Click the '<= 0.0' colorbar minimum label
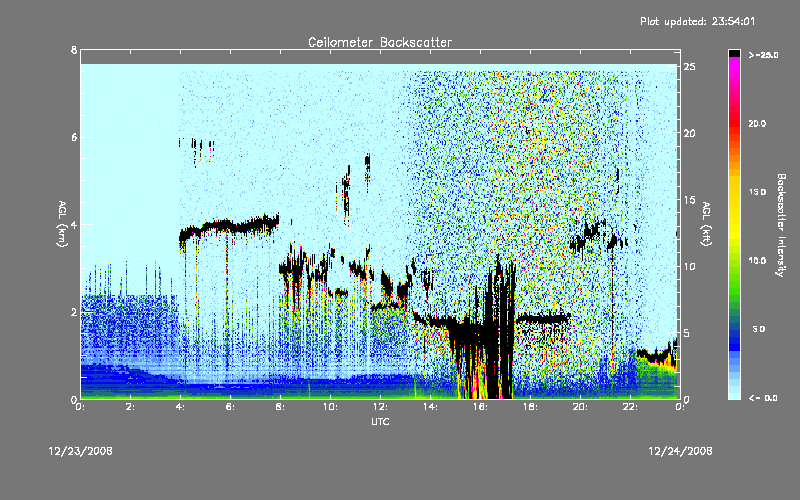 pos(763,398)
